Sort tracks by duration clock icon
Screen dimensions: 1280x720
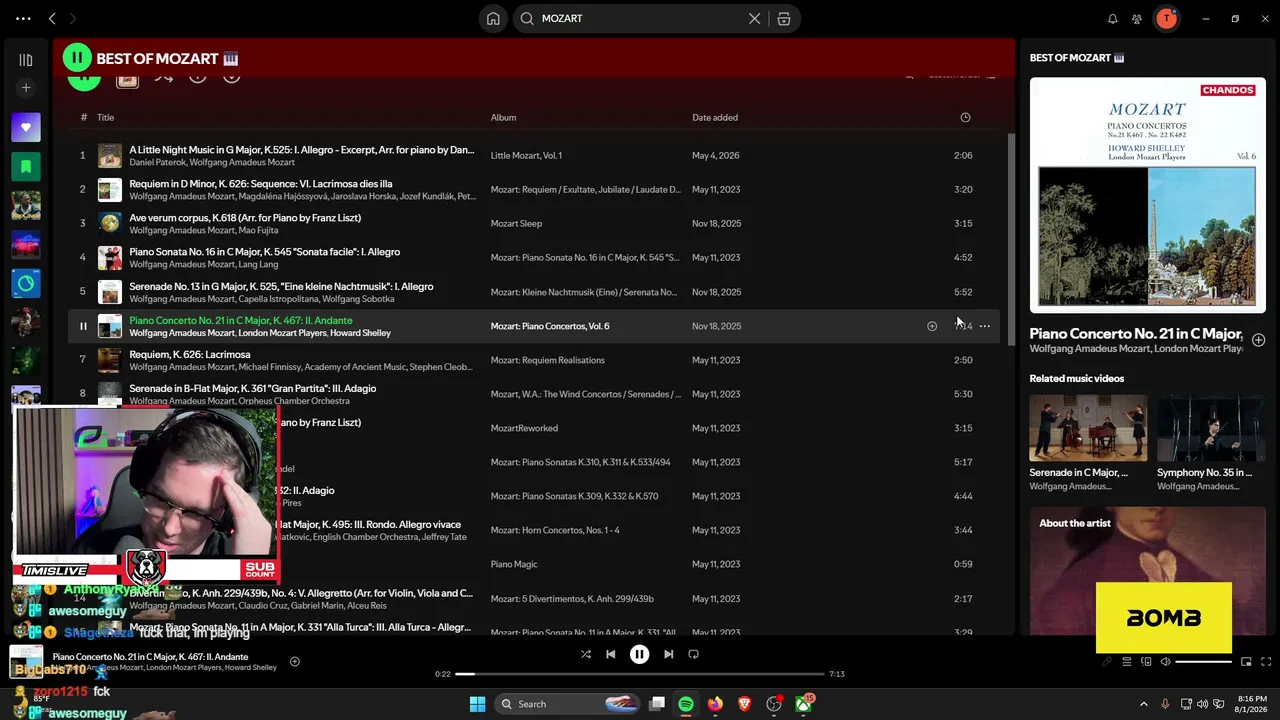pyautogui.click(x=965, y=117)
